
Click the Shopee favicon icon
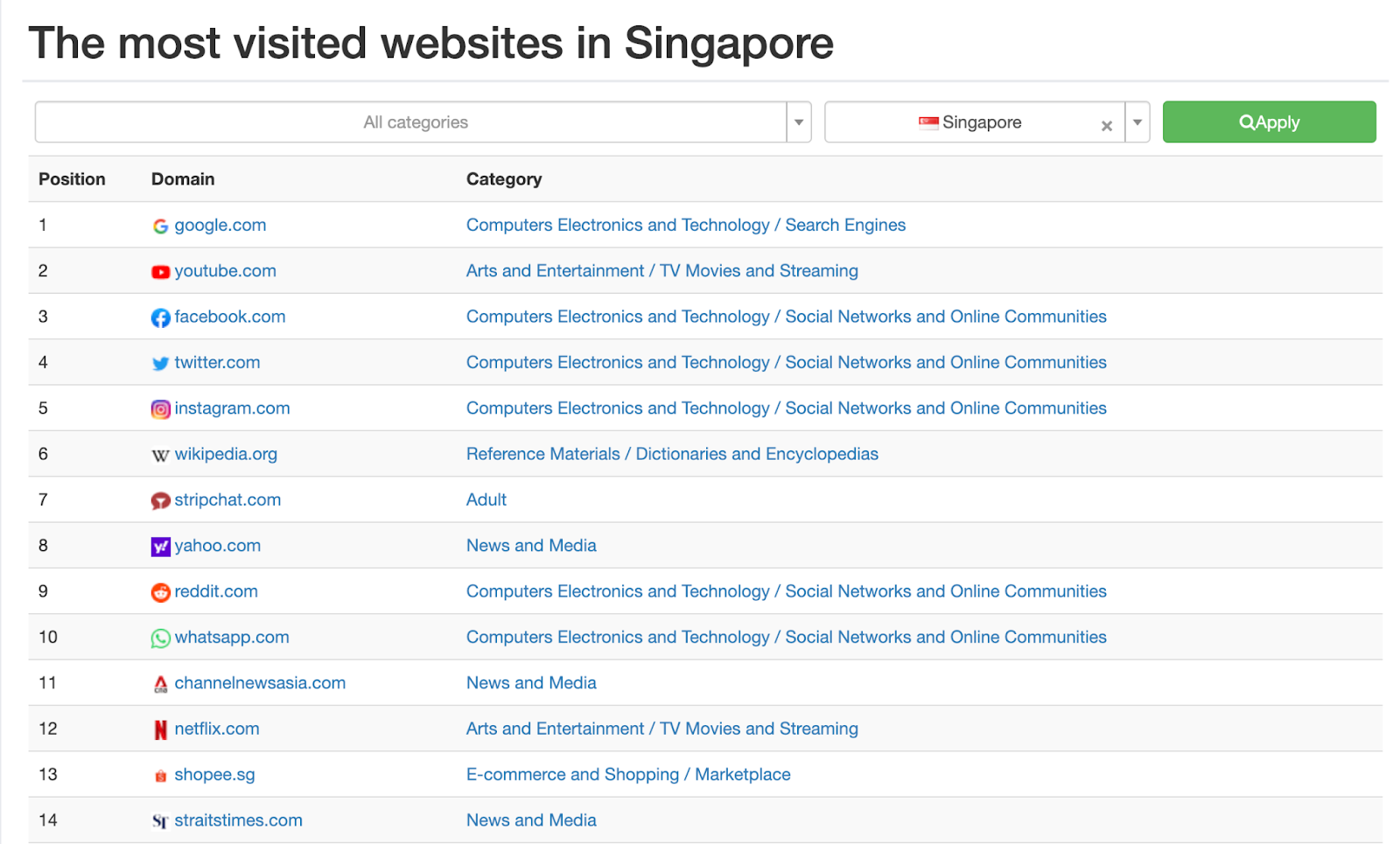[160, 776]
